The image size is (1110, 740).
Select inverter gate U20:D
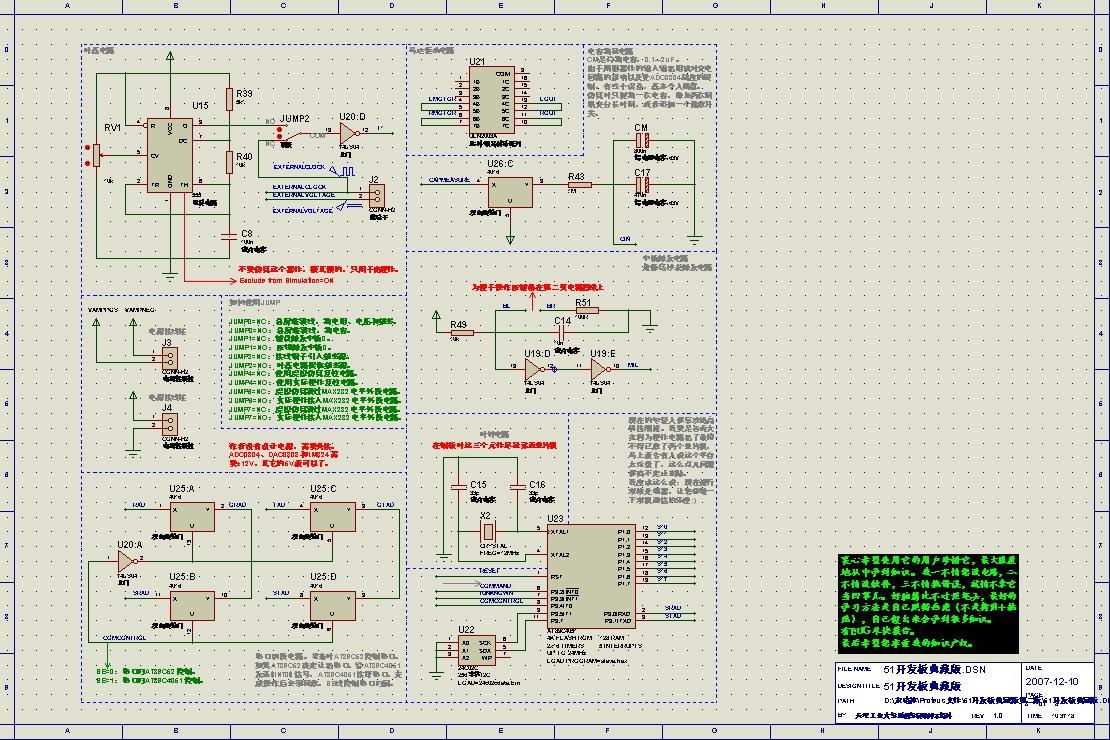pos(349,133)
